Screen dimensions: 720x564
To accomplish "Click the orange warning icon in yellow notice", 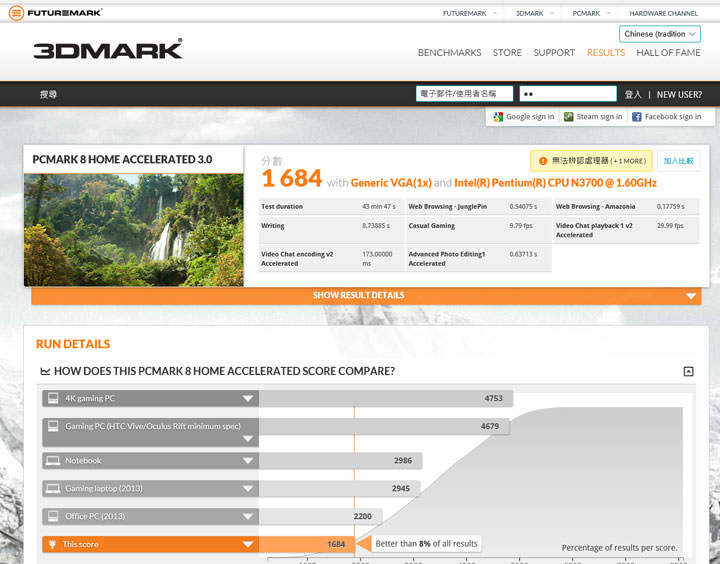I will point(543,161).
